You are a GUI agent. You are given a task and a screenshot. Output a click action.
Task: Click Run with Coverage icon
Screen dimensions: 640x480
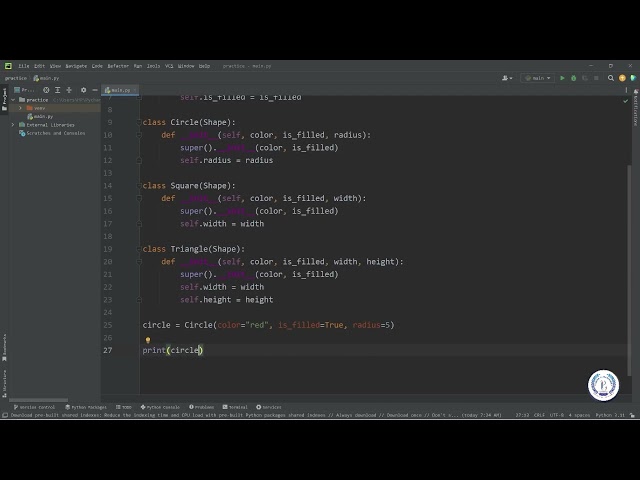[585, 78]
